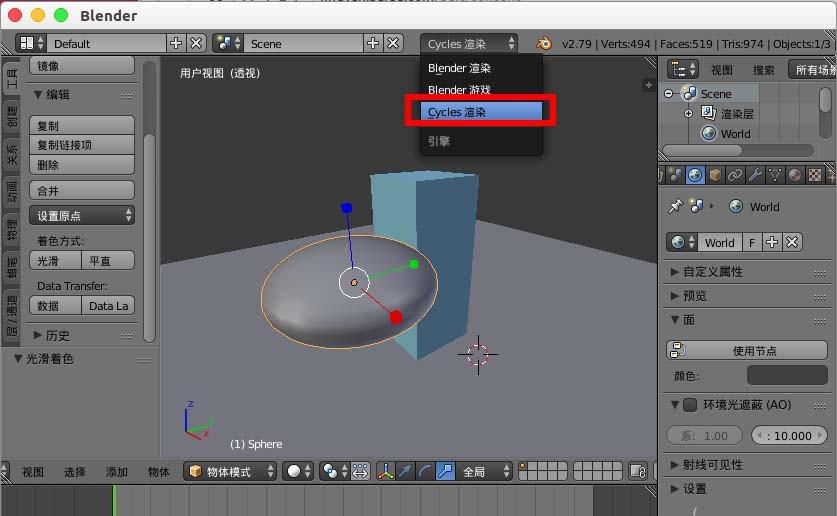The image size is (837, 516).
Task: Click the 镜像 mirror button
Action: [x=82, y=66]
